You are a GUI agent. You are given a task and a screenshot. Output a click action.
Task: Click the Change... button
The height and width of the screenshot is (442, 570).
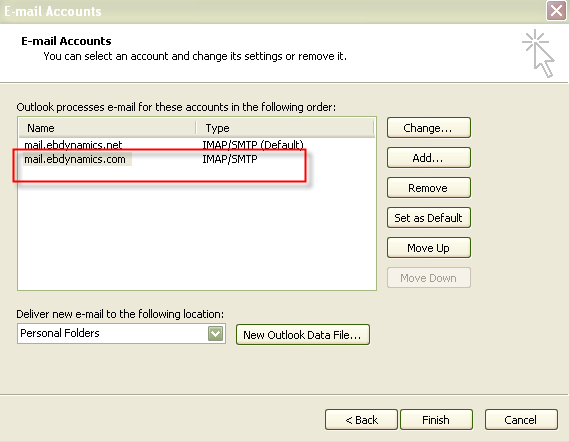[x=429, y=128]
